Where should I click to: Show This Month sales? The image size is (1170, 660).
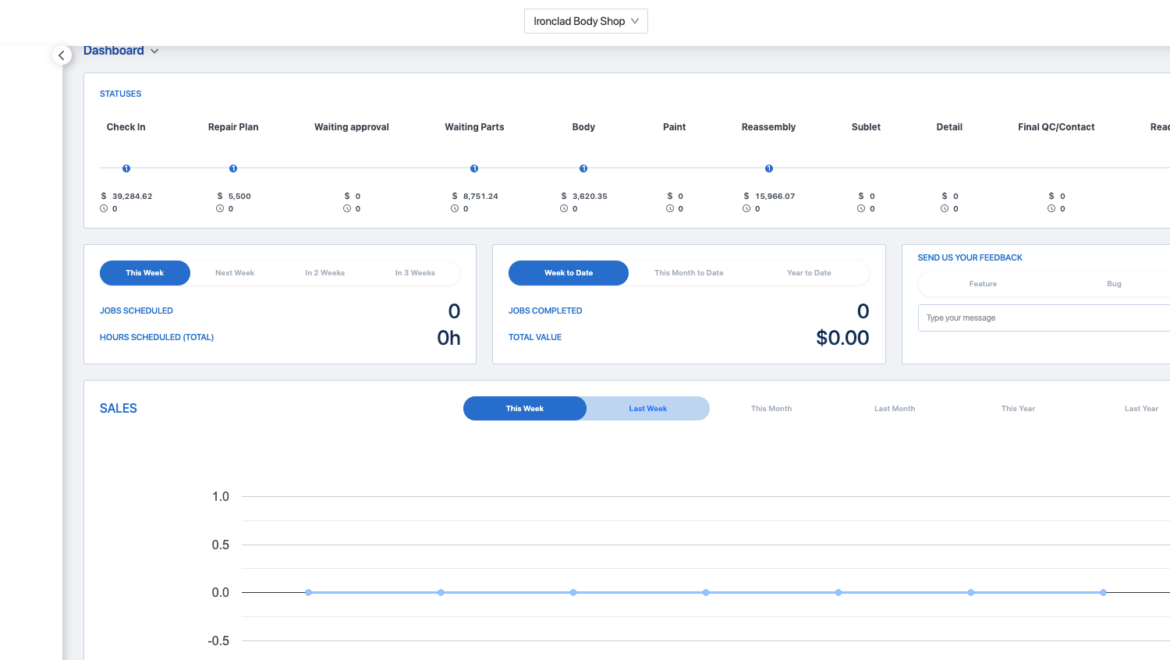(x=771, y=409)
